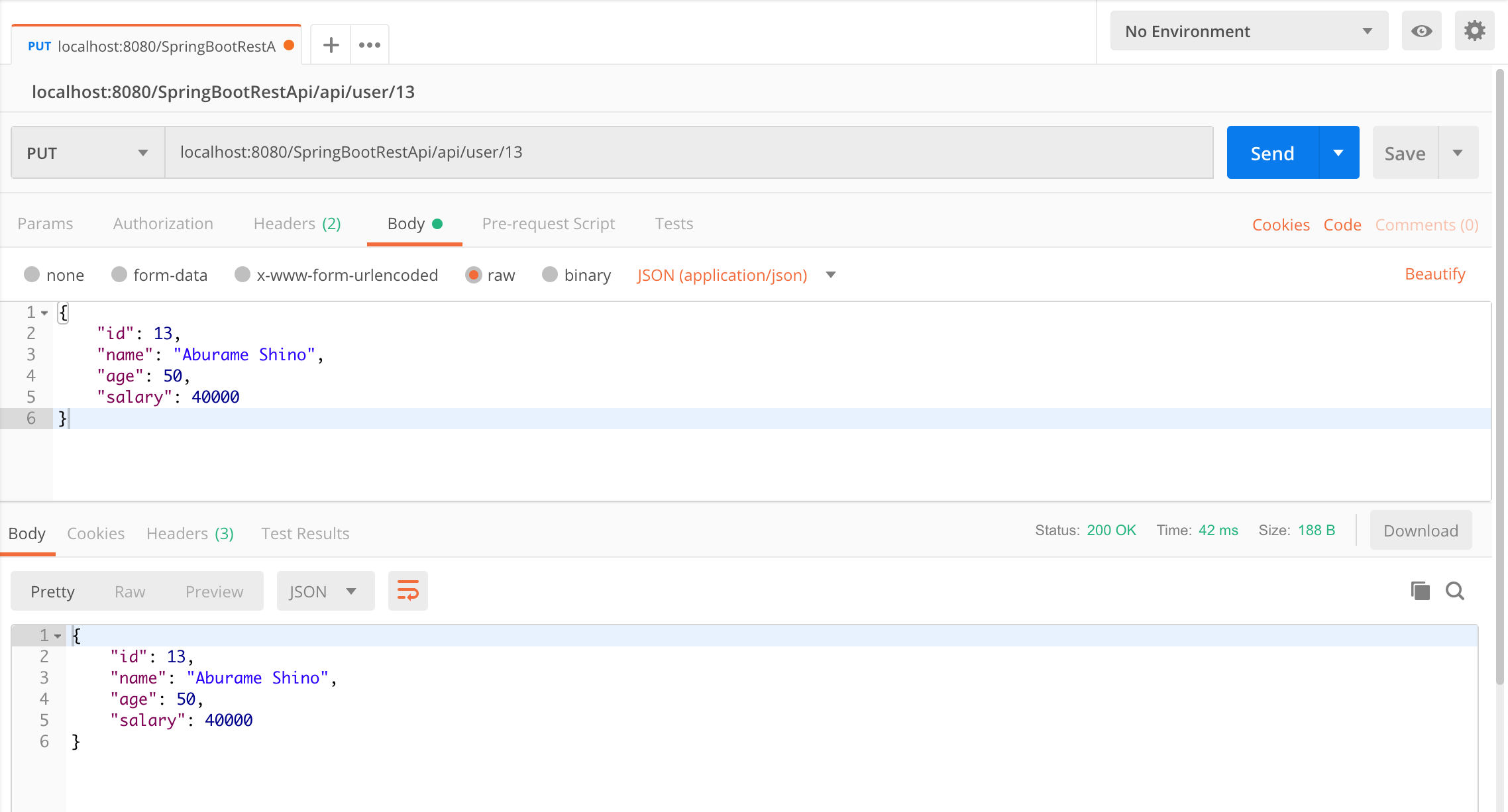The width and height of the screenshot is (1508, 812).
Task: Open a new request tab with plus icon
Action: click(x=331, y=45)
